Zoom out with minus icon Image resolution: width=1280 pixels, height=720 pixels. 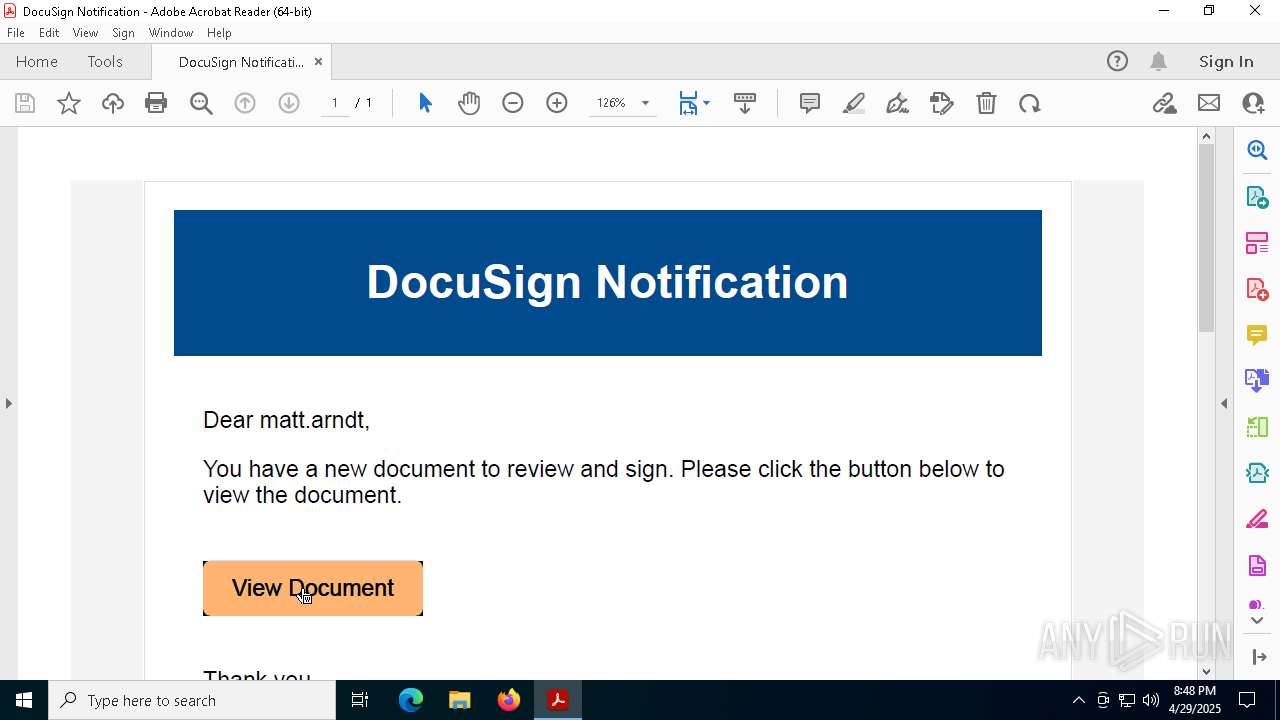[x=513, y=103]
